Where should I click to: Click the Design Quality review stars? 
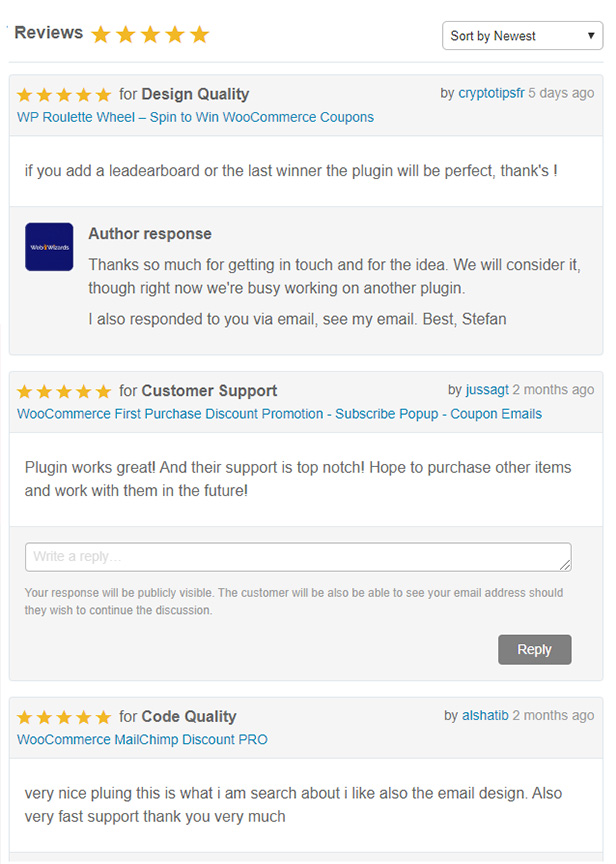64,95
